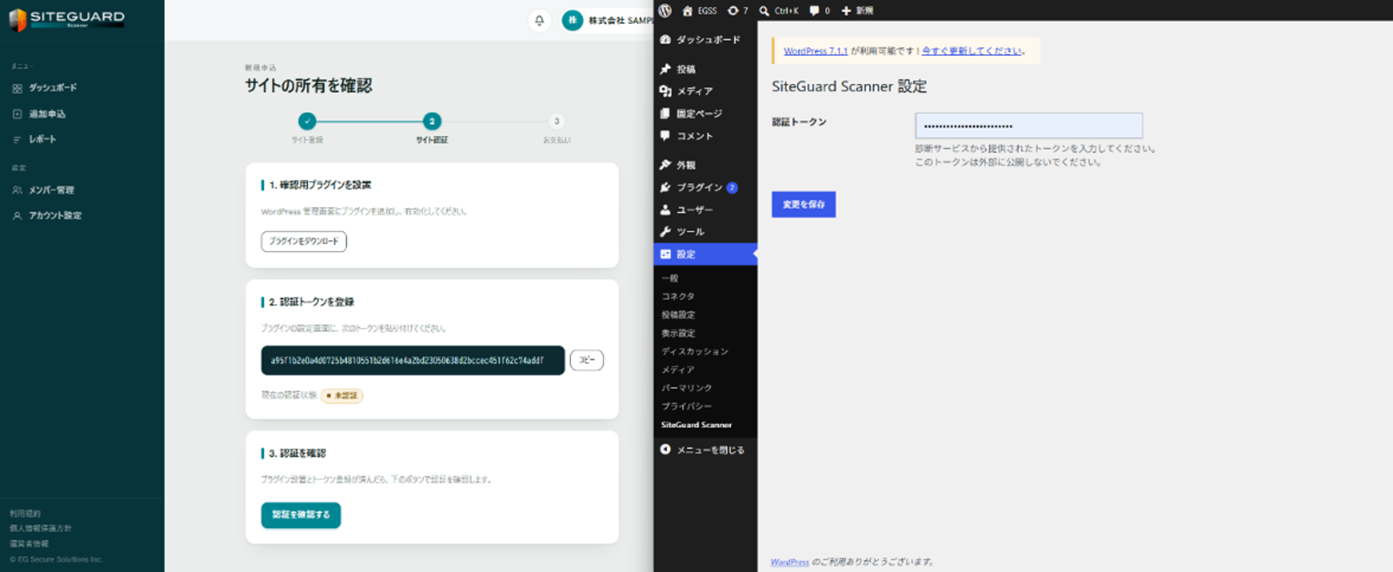Screen dimensions: 1393x572
Task: Click the SiteGuard Scanner logo
Action: (67, 19)
